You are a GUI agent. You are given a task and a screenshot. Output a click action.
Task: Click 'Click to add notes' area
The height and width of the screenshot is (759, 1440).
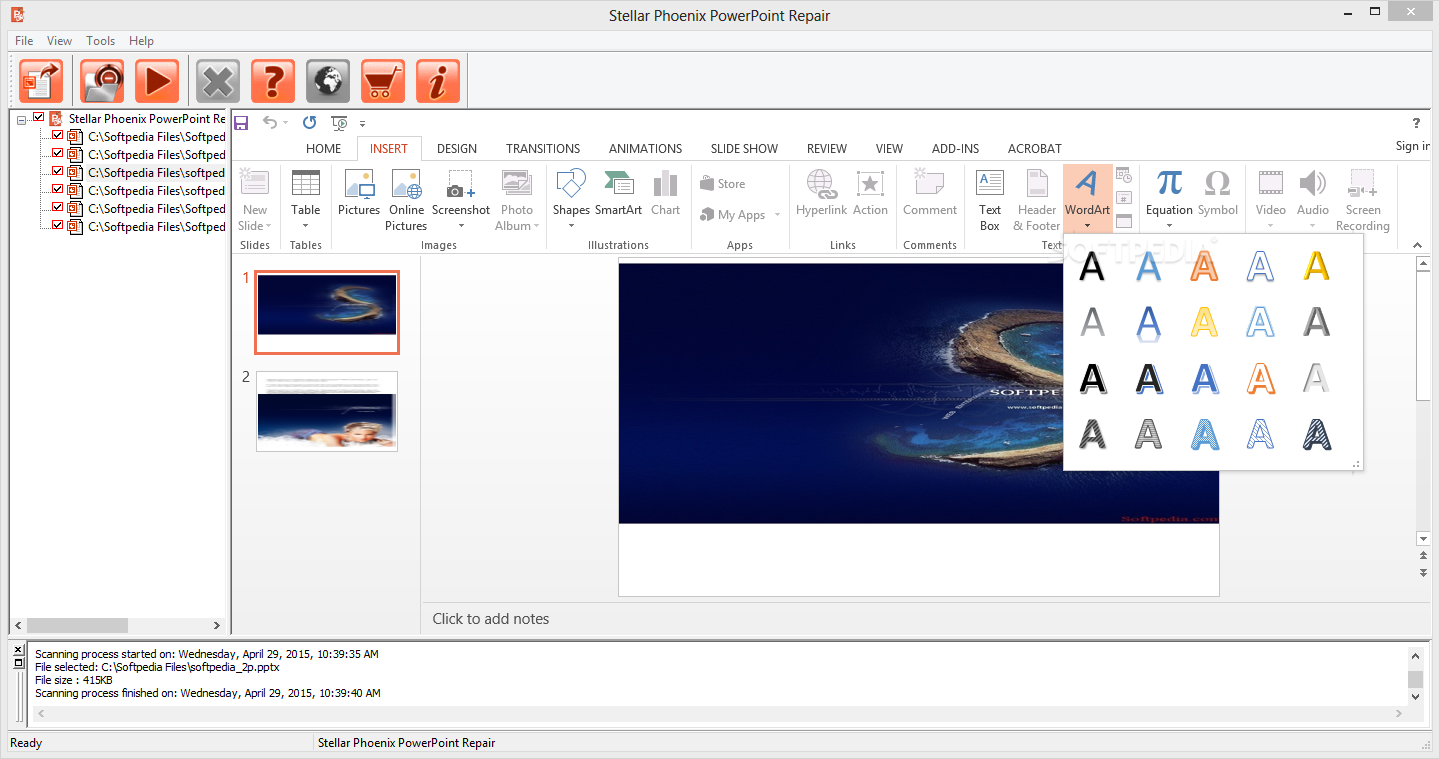pos(491,619)
